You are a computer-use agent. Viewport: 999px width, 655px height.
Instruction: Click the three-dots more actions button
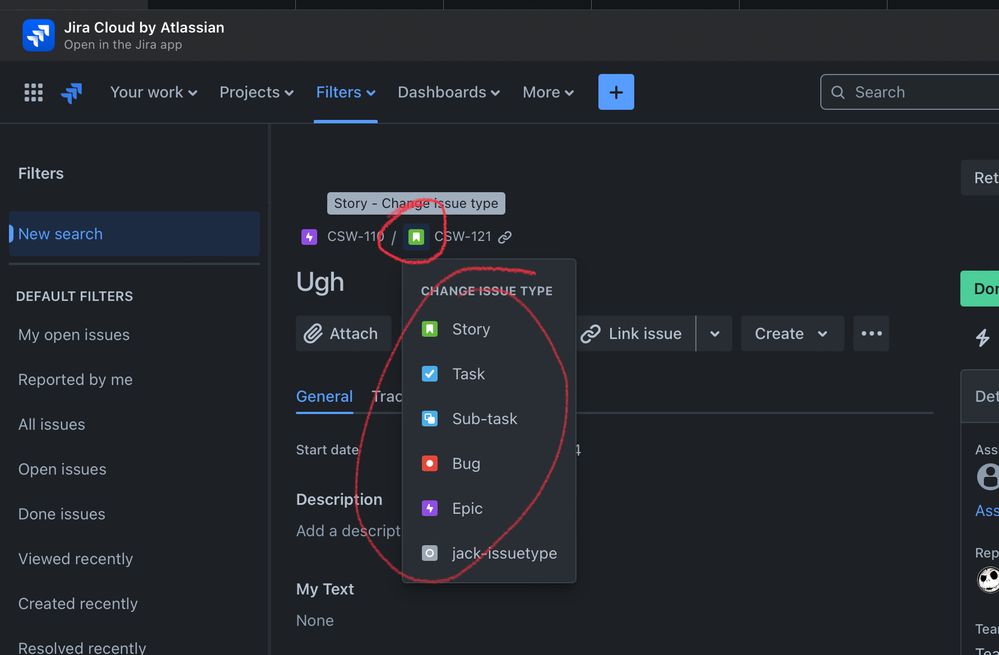tap(871, 333)
